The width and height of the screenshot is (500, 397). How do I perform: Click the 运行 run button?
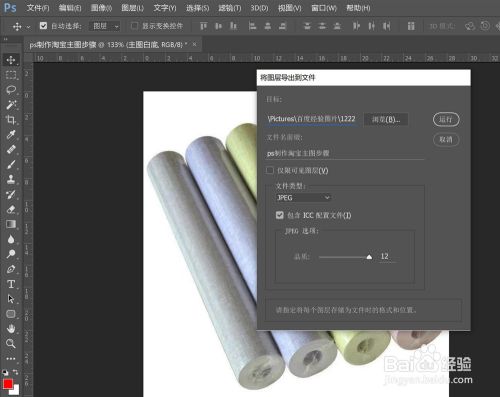(446, 119)
